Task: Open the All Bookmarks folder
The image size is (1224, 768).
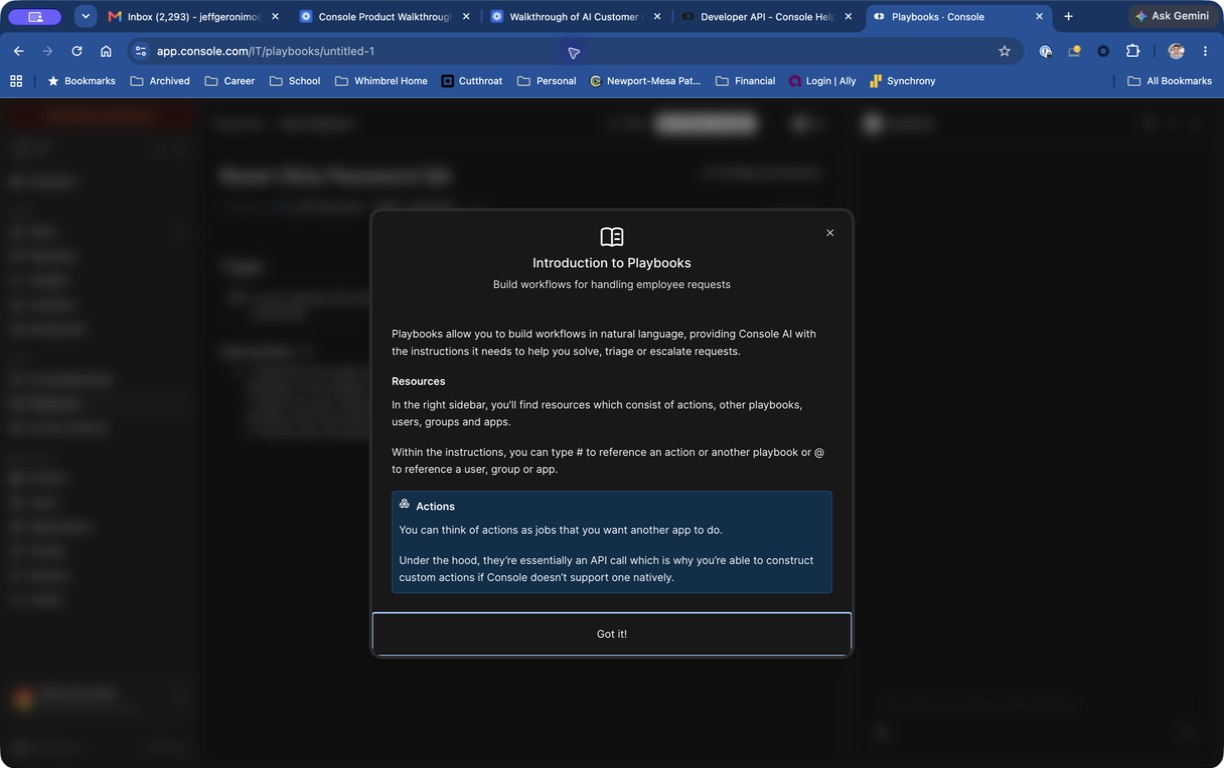Action: tap(1169, 81)
